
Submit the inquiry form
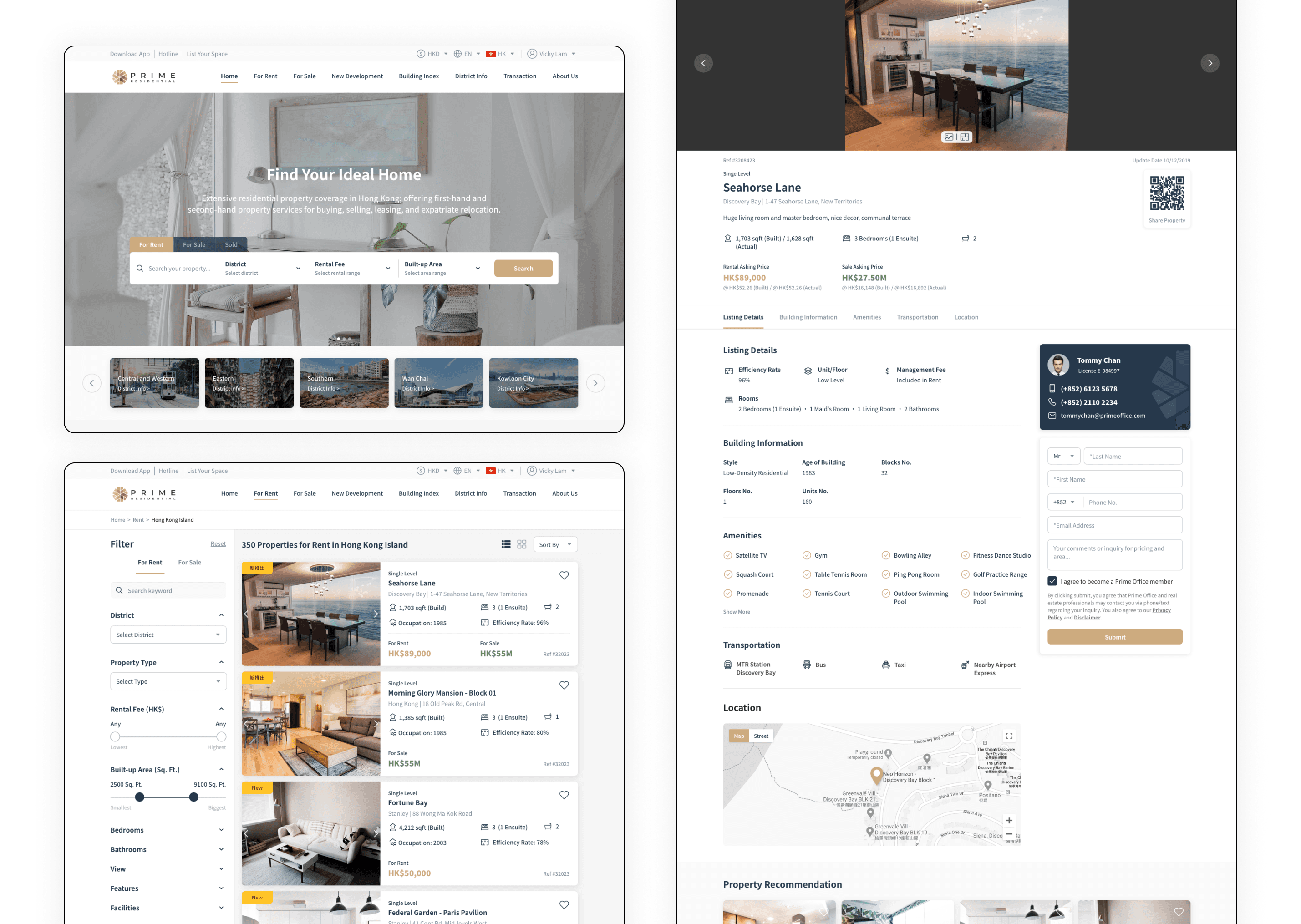click(x=1115, y=637)
